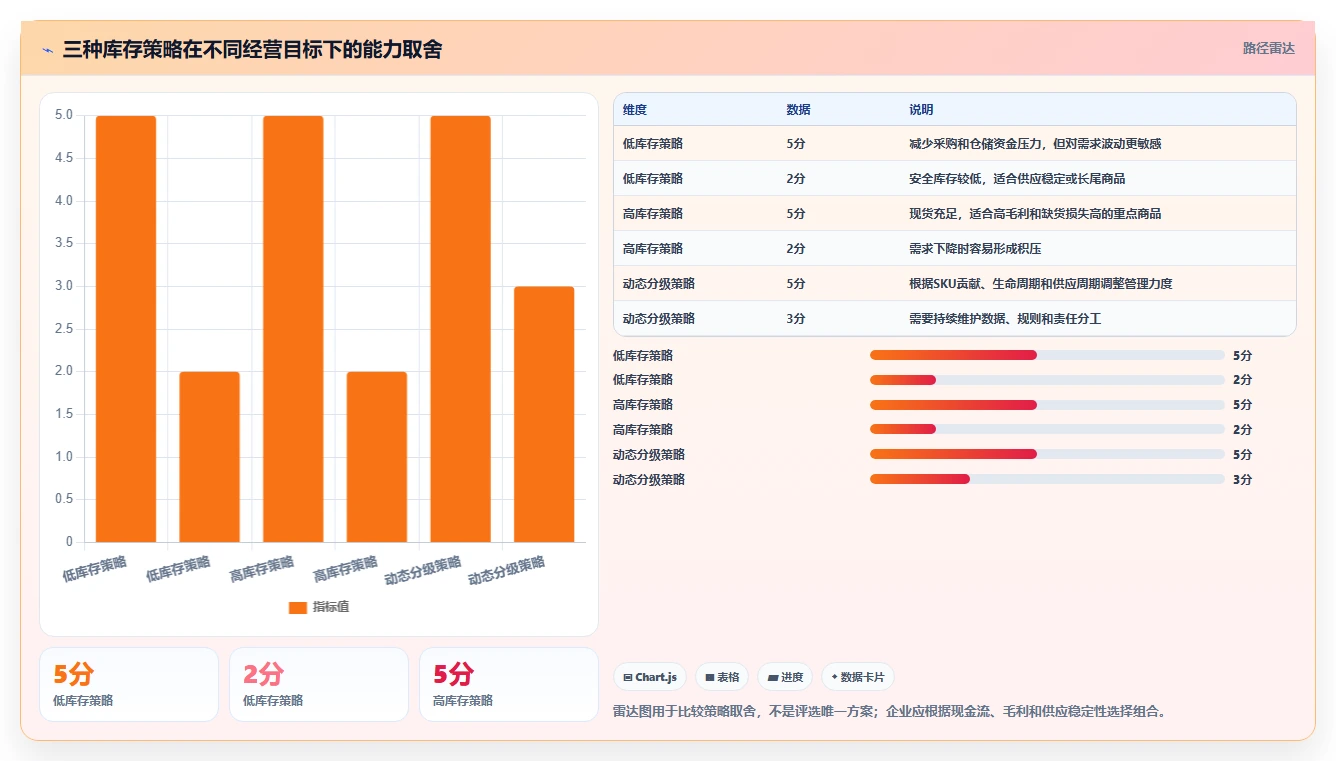Click 2分 in the 安全库存较低 table row
Image resolution: width=1336 pixels, height=761 pixels.
796,179
